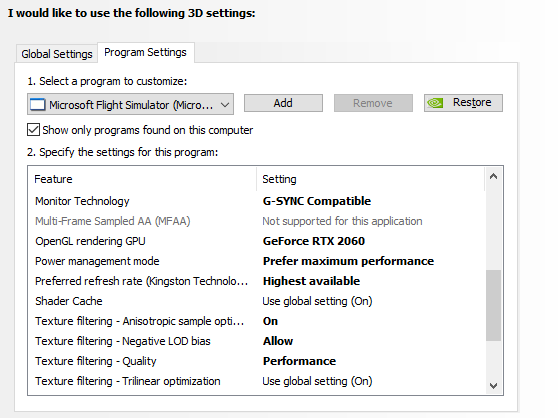Click the Feature column header

pos(142,179)
